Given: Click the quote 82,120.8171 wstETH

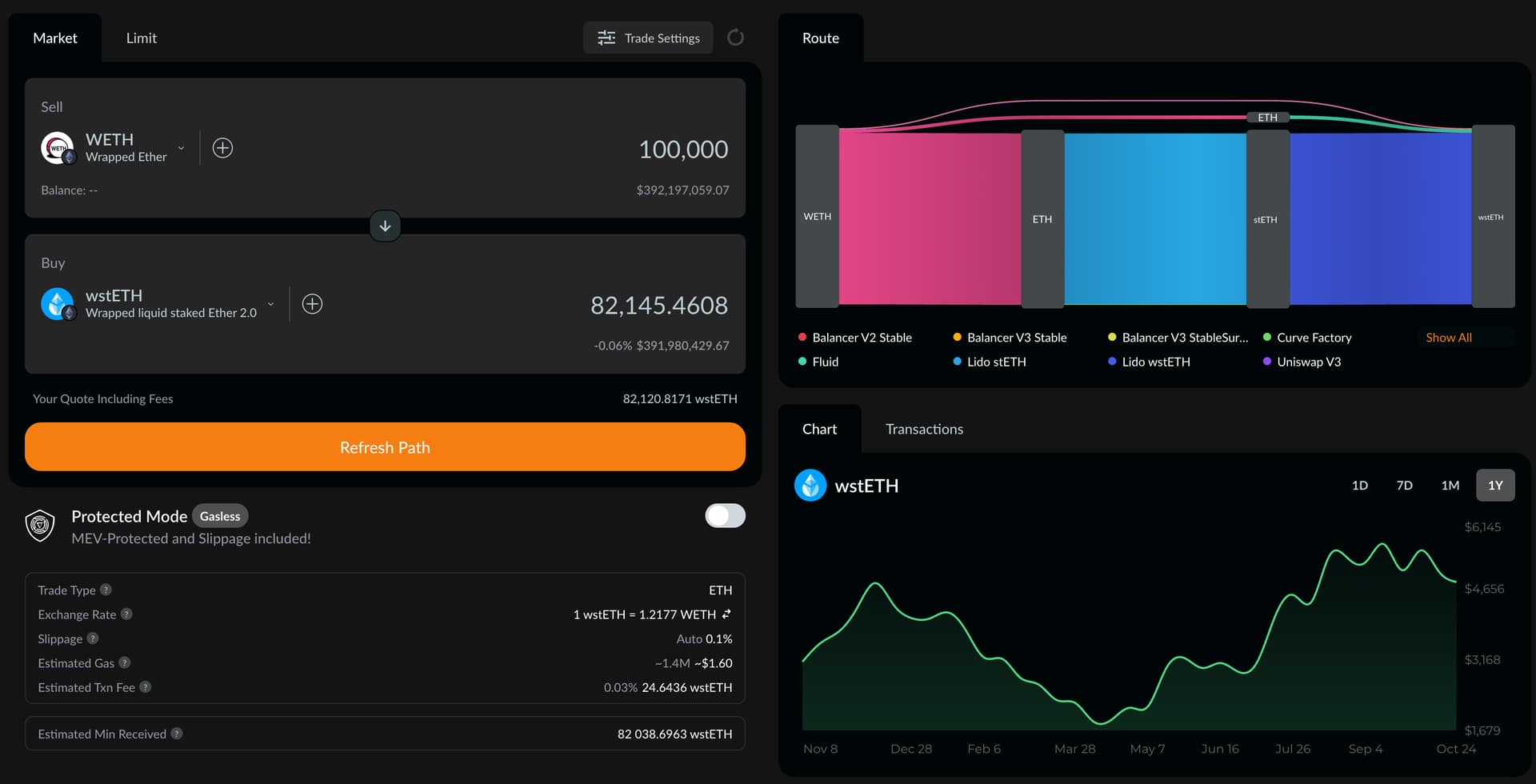Looking at the screenshot, I should (680, 398).
